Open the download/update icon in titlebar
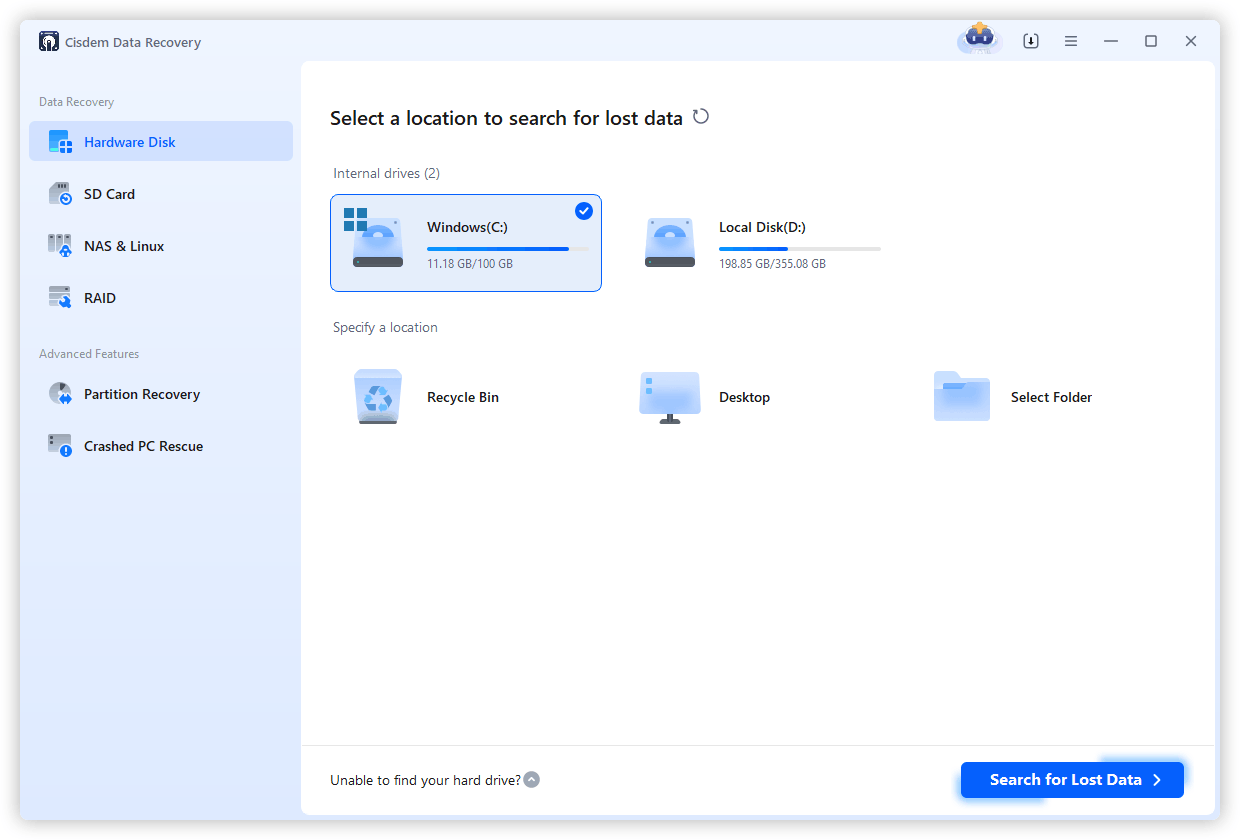1240x840 pixels. pyautogui.click(x=1030, y=40)
